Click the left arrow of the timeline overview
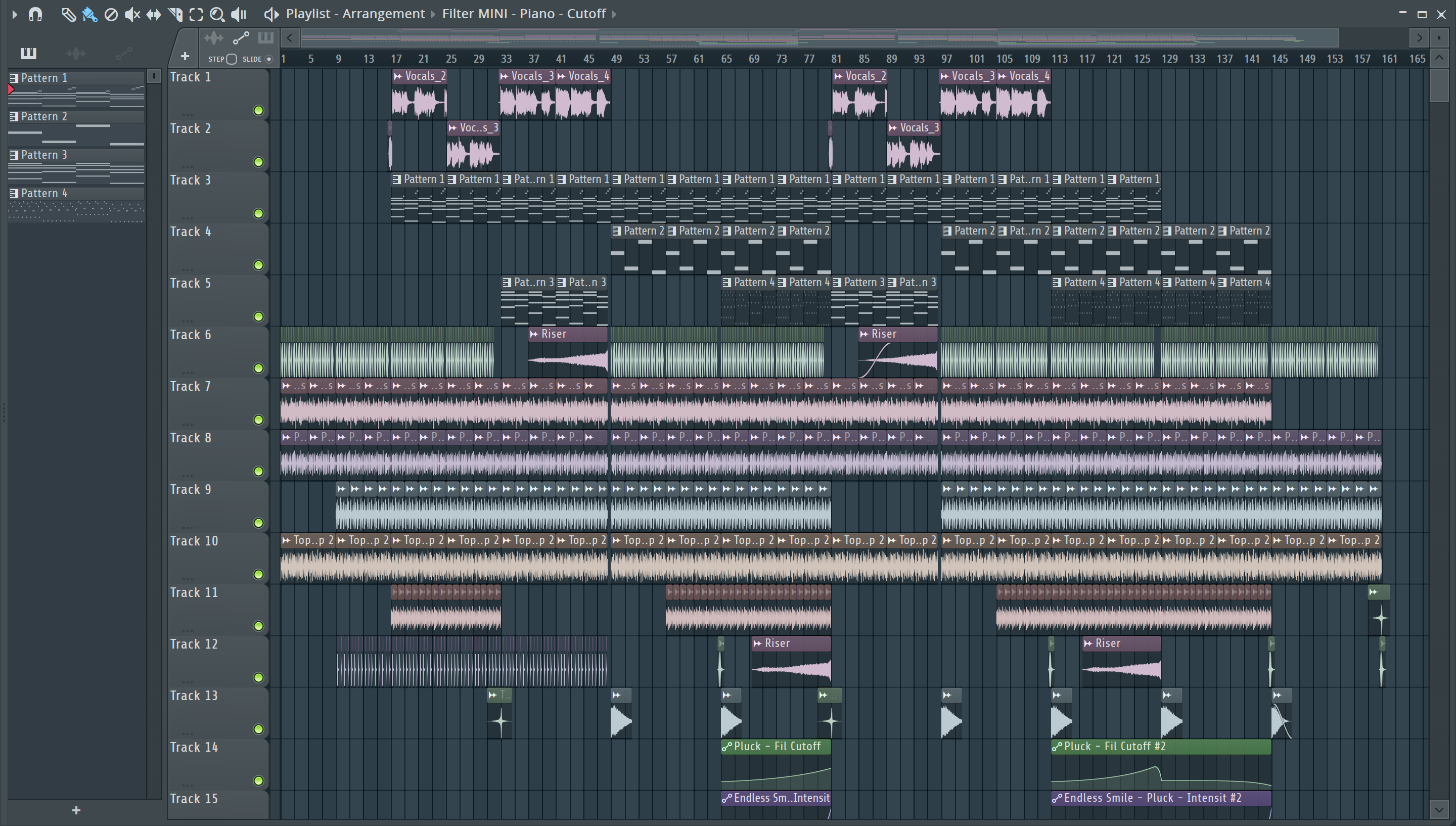 [290, 38]
